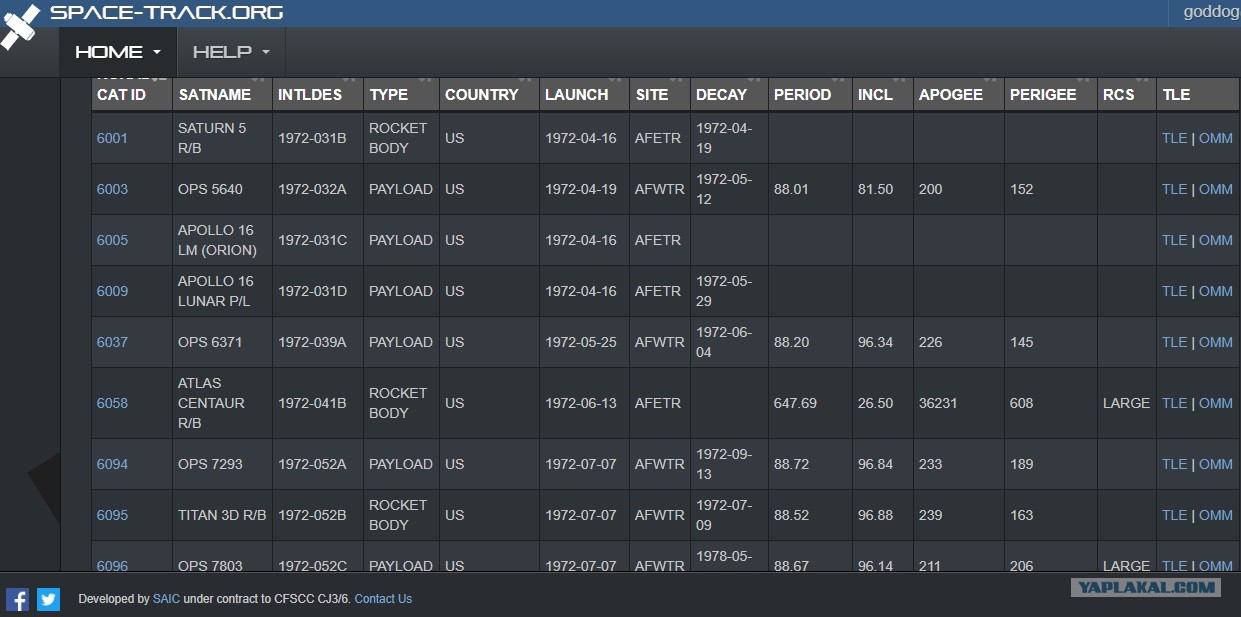
Task: Select the period value 647.69
Action: pyautogui.click(x=795, y=403)
